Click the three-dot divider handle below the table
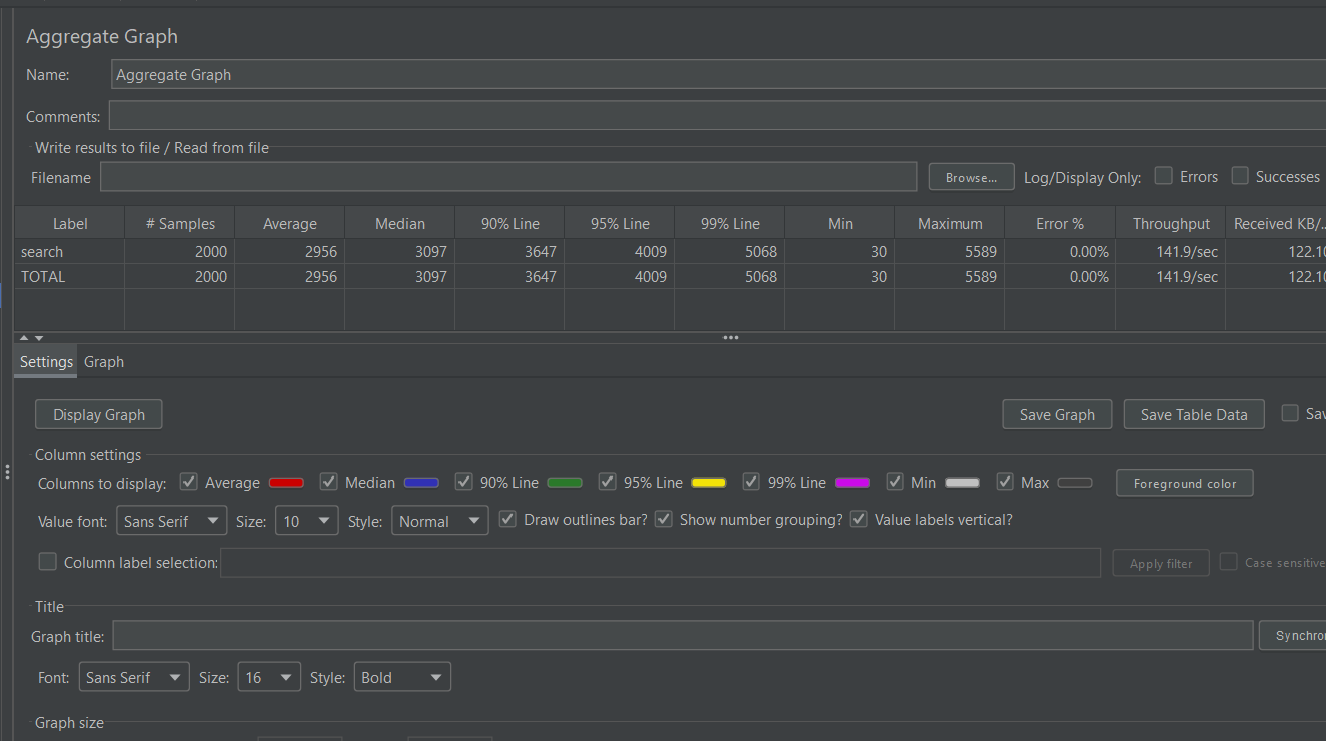The height and width of the screenshot is (741, 1326). click(731, 338)
